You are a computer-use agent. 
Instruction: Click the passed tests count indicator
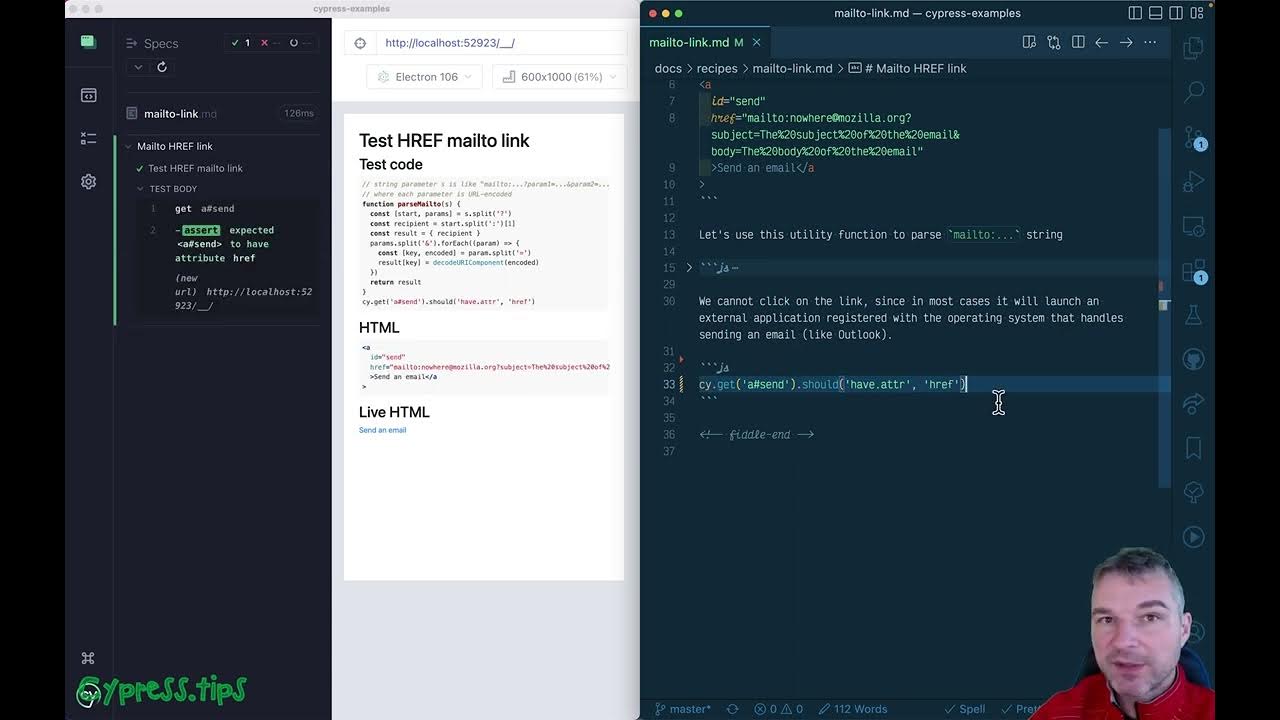coord(241,43)
